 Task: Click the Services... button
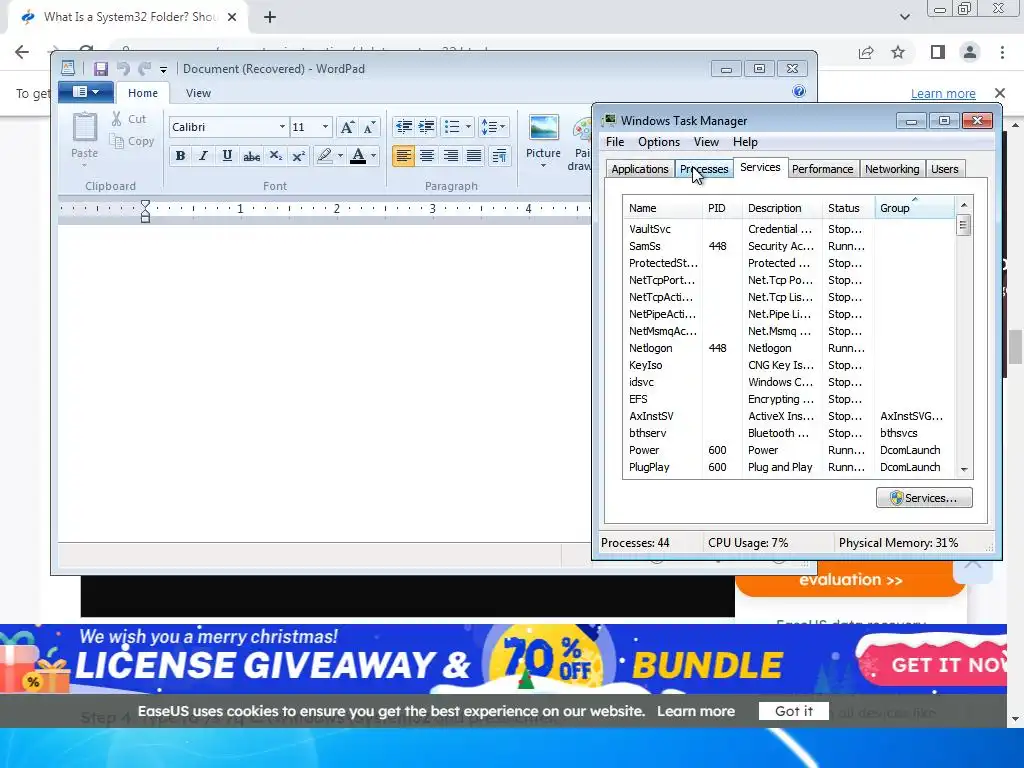(923, 498)
